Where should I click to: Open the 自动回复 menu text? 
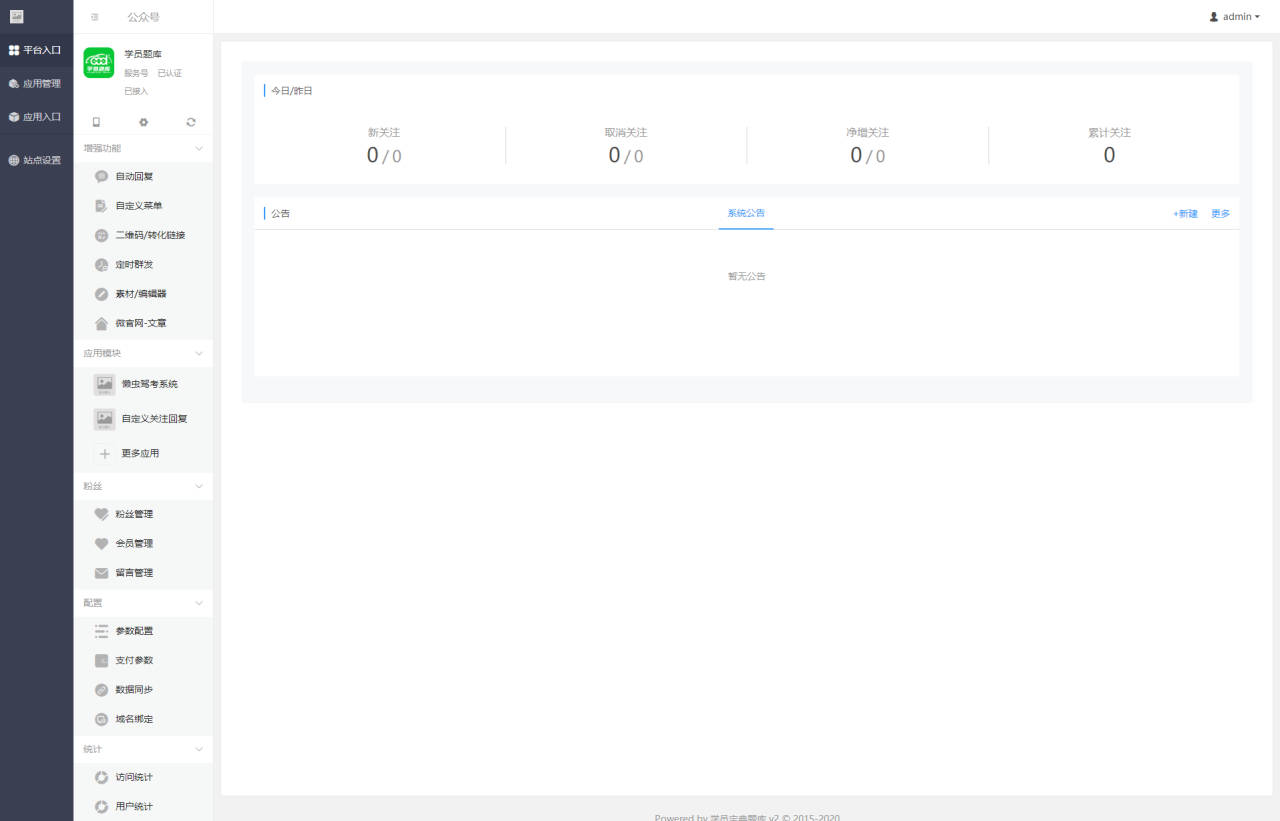pos(134,177)
